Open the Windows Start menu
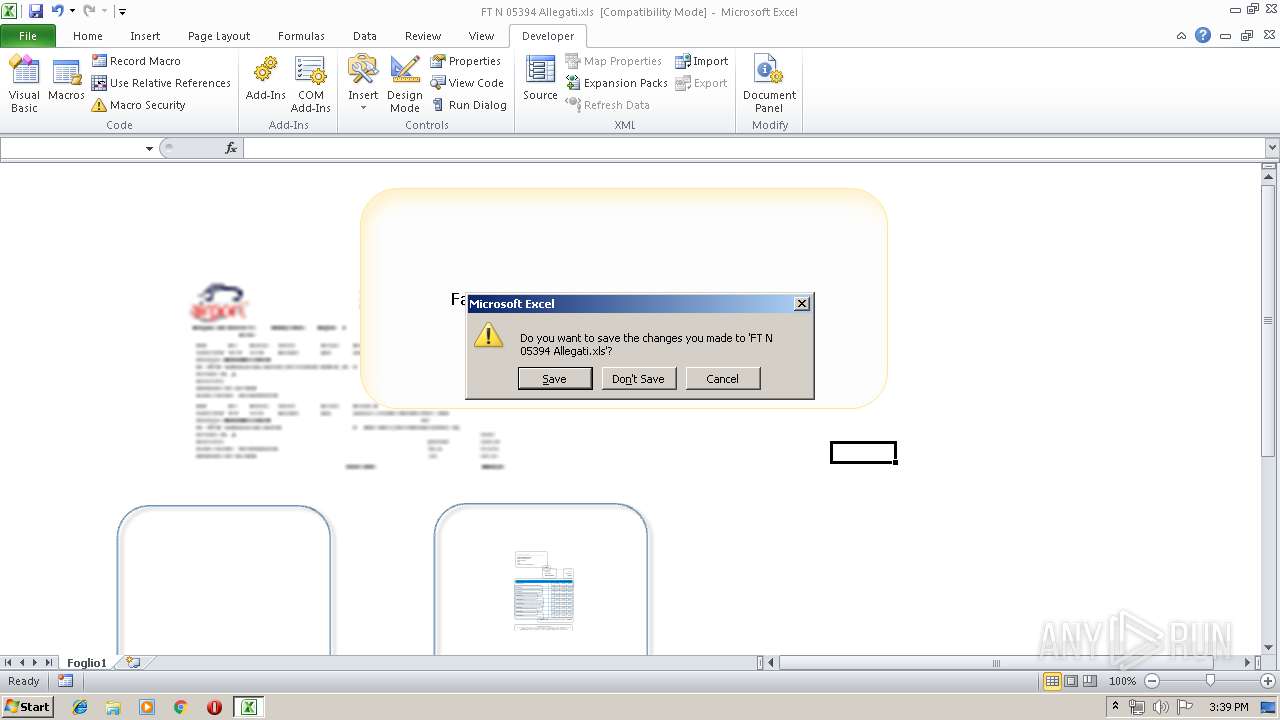The width and height of the screenshot is (1280, 720). pyautogui.click(x=27, y=707)
